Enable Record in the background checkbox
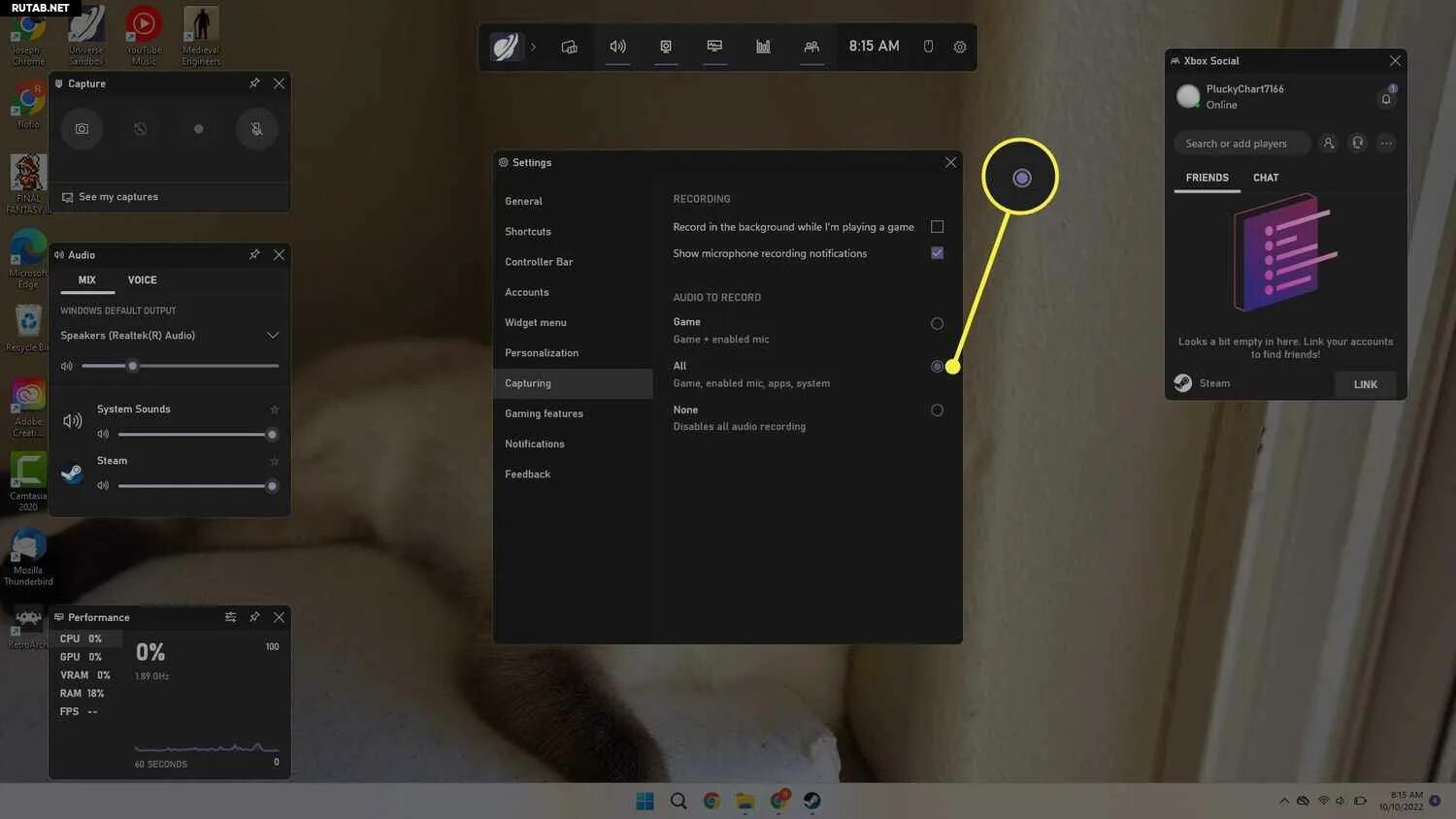 (937, 226)
